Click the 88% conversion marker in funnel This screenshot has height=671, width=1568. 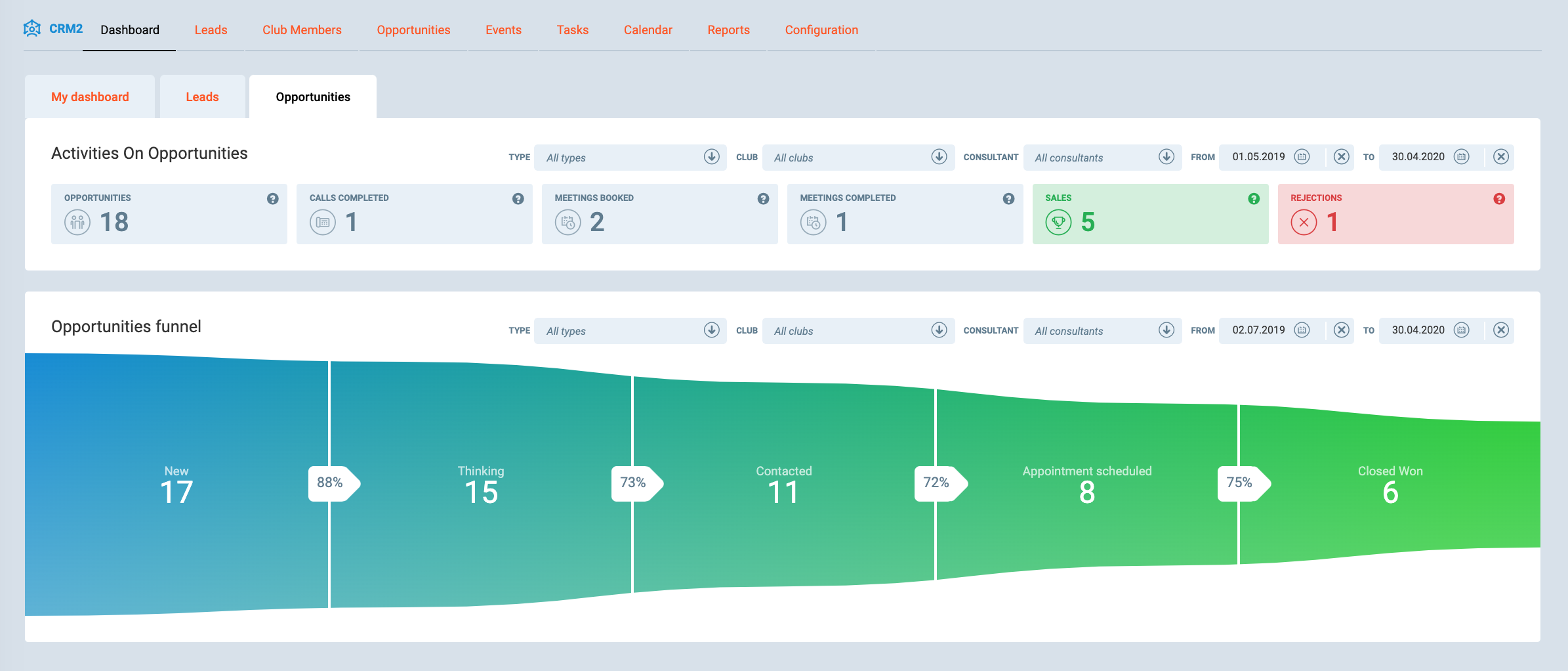pos(331,483)
